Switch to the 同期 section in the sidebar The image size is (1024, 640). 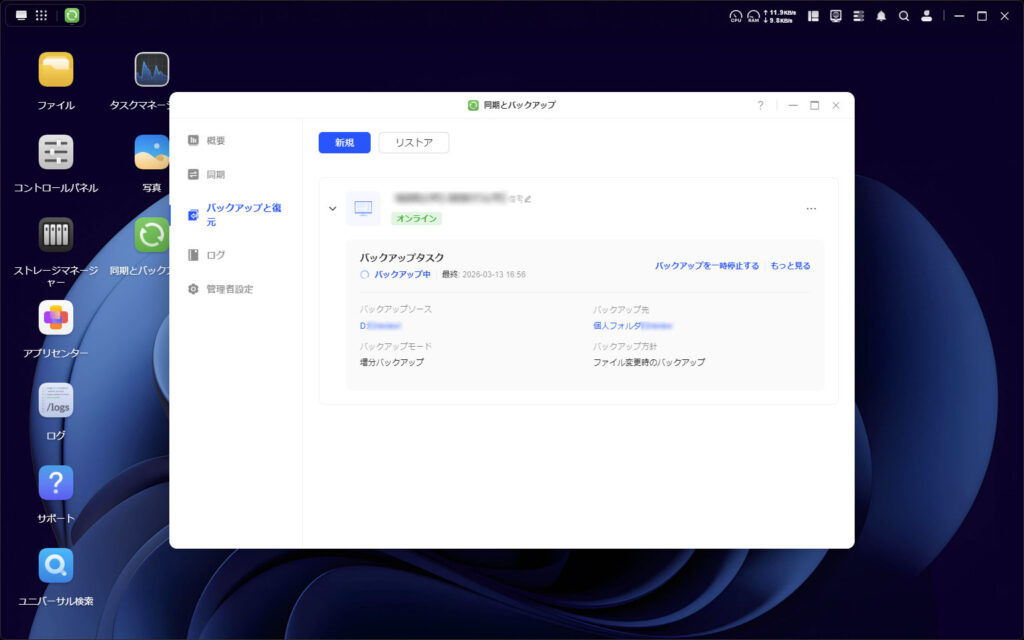216,173
